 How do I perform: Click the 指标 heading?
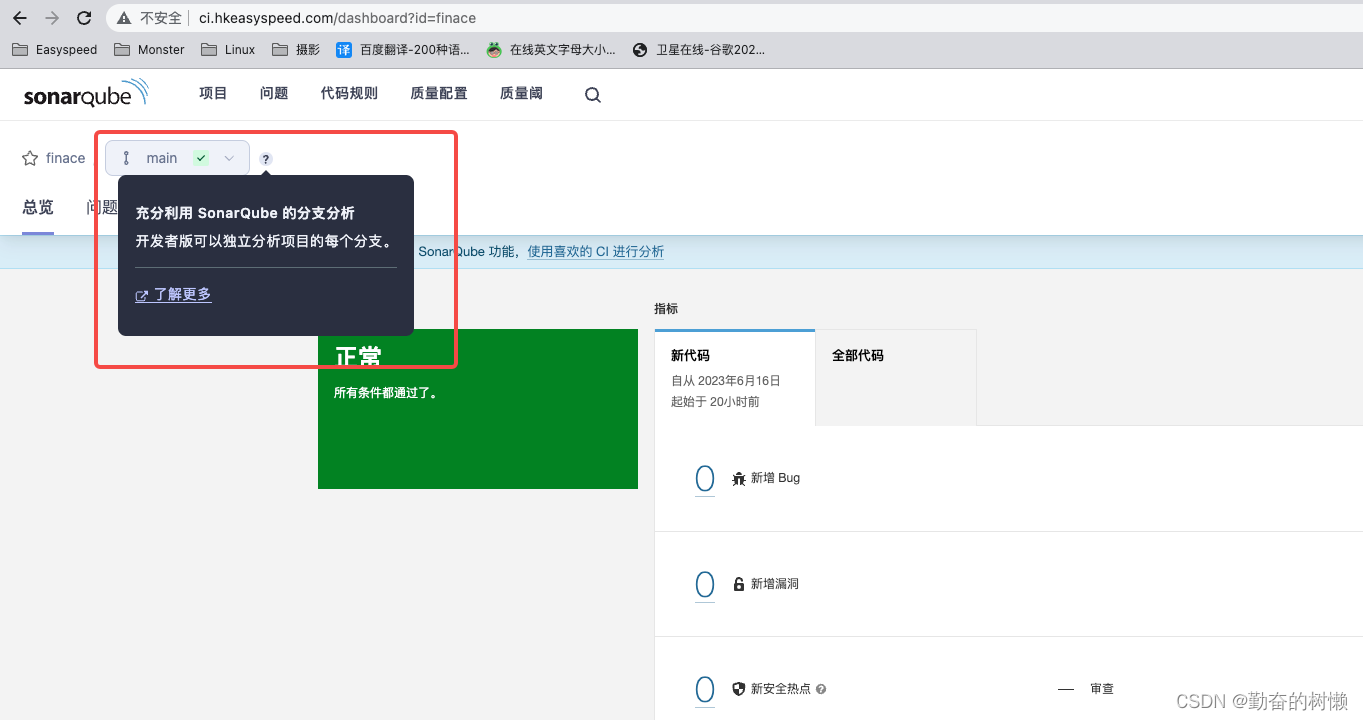coord(666,309)
